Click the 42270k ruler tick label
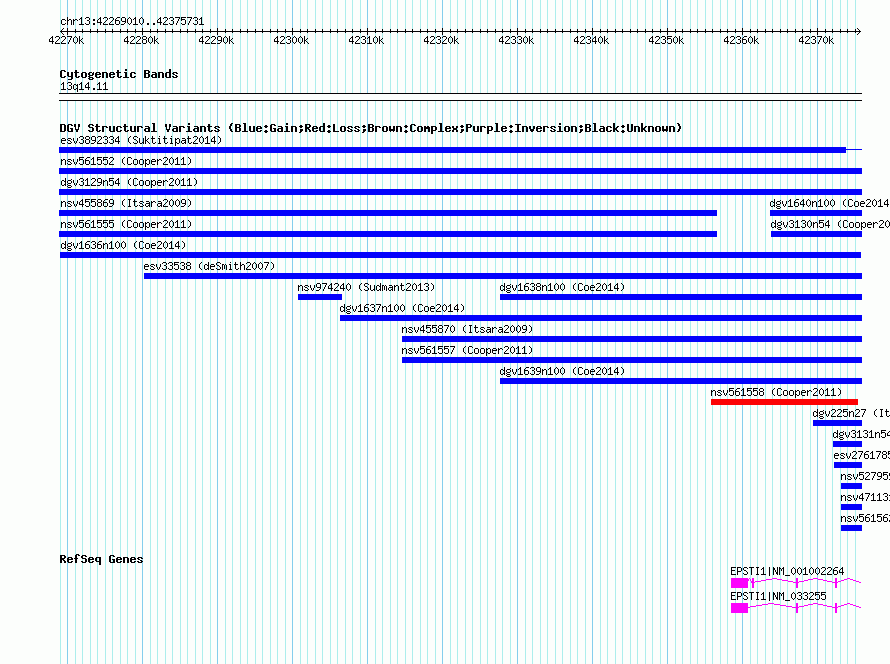The height and width of the screenshot is (664, 890). [66, 40]
